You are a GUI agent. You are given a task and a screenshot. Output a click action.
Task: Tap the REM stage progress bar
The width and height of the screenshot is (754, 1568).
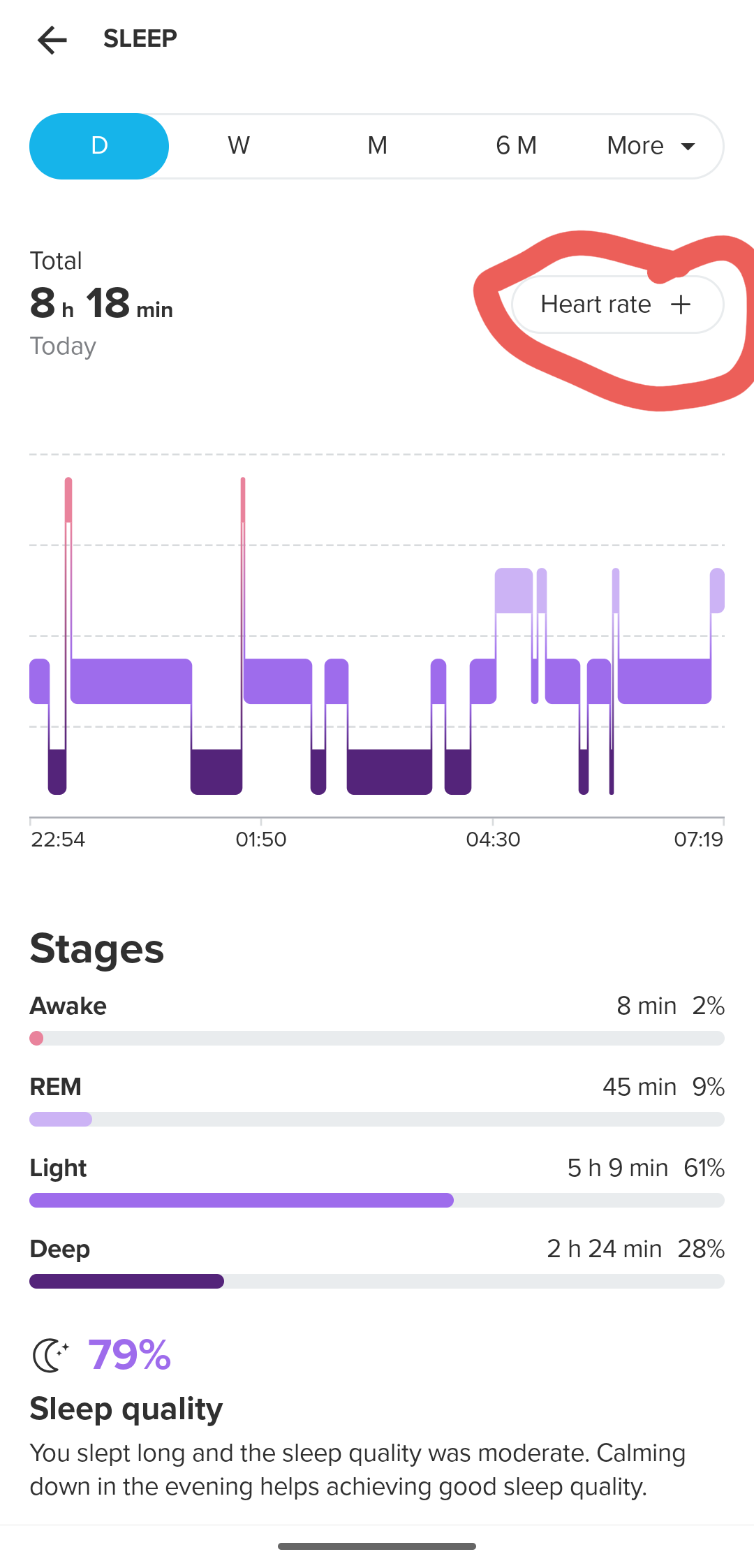point(377,1120)
